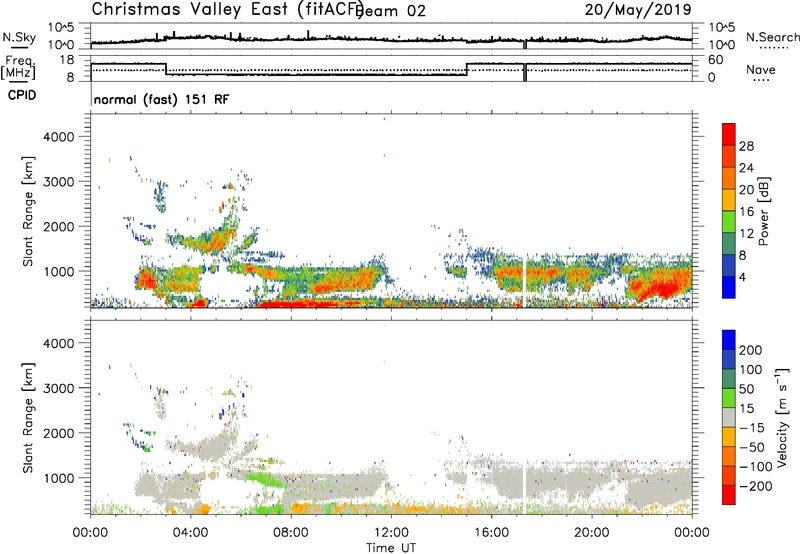Viewport: 800px width, 554px height.
Task: Click the "N.Sky" legend label
Action: (19, 37)
